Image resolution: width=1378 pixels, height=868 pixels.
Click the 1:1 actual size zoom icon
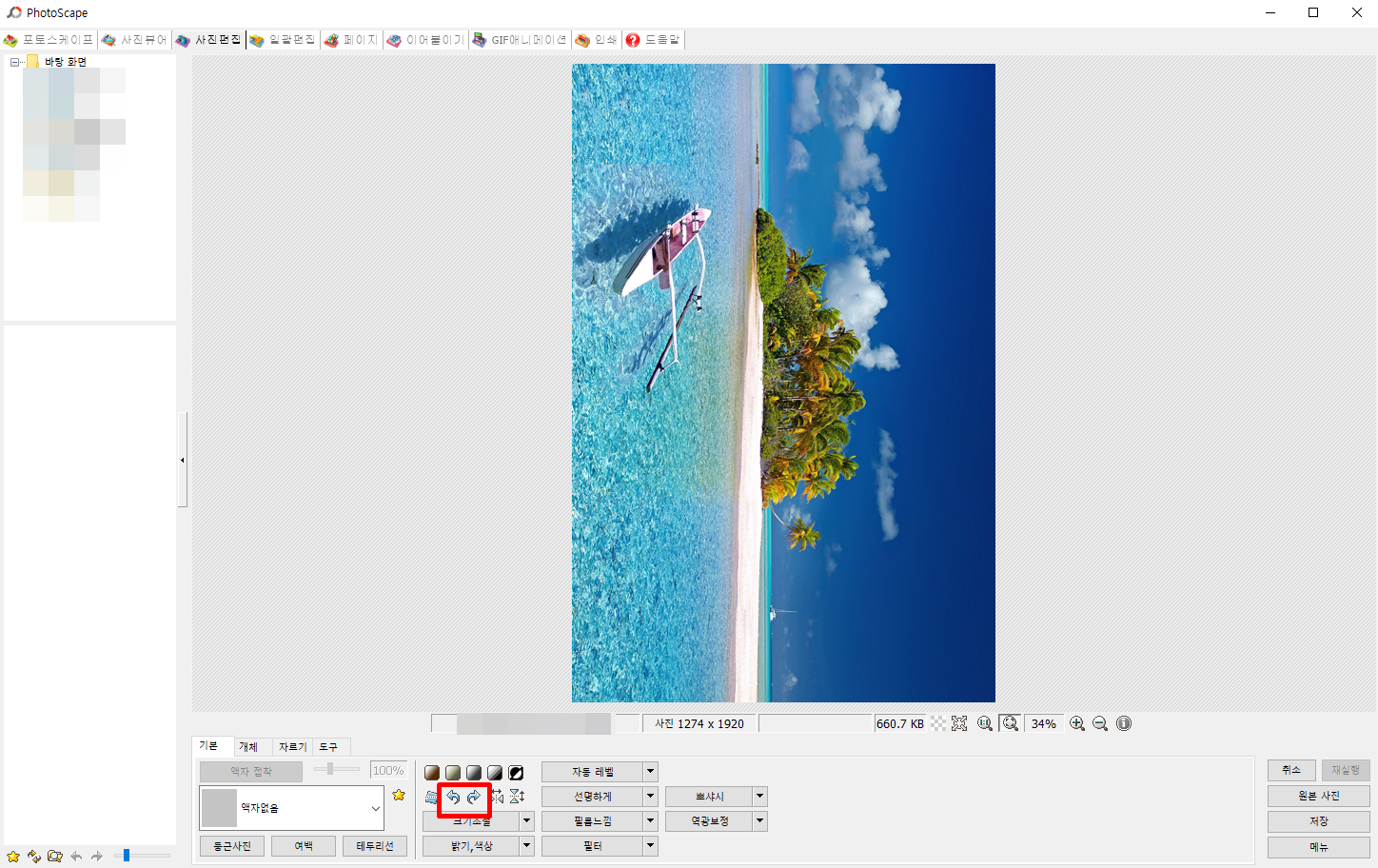tap(985, 723)
